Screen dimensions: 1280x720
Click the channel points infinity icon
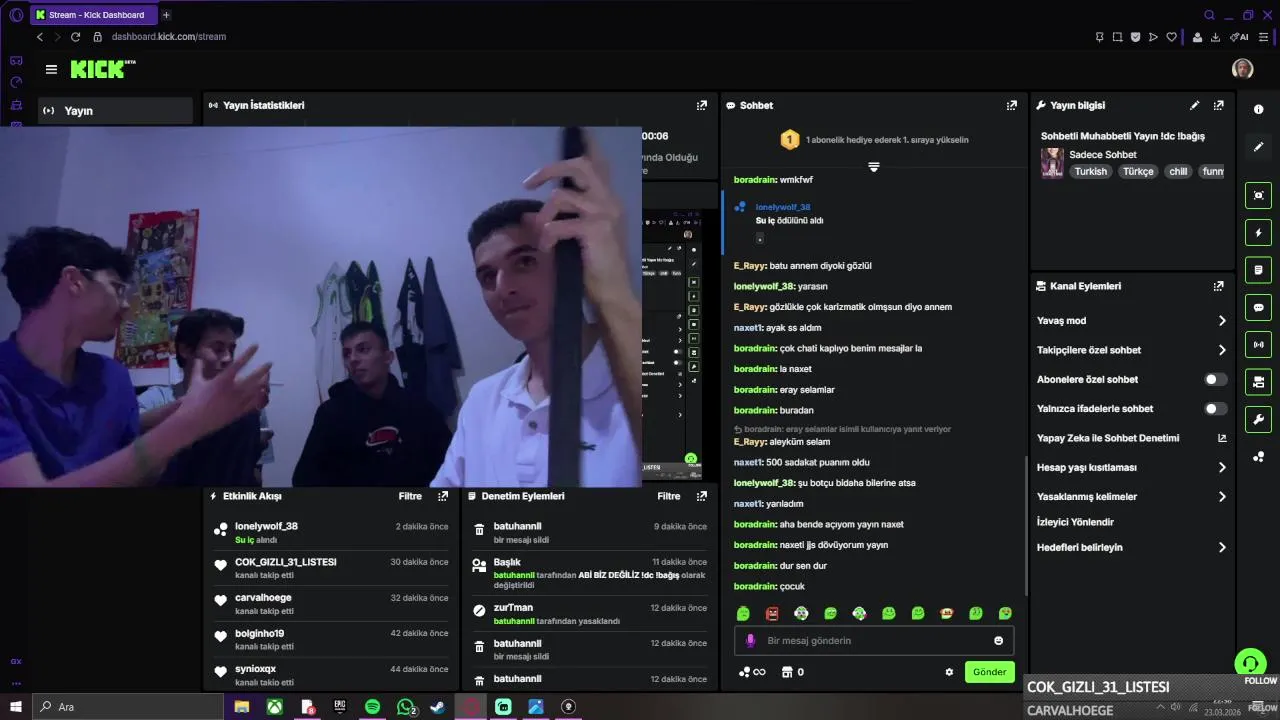point(752,672)
